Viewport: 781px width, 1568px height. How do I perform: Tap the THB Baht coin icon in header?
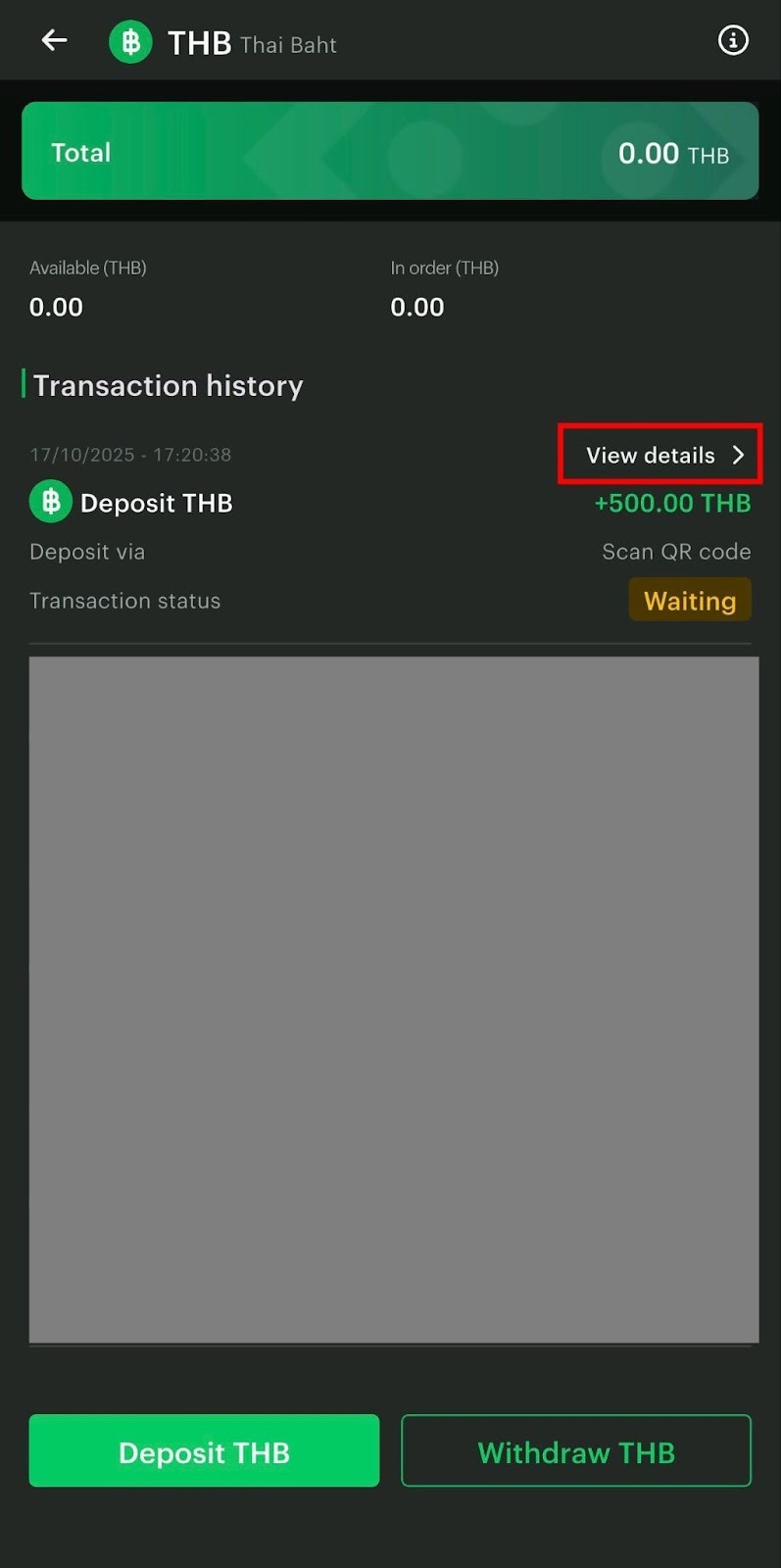tap(130, 42)
